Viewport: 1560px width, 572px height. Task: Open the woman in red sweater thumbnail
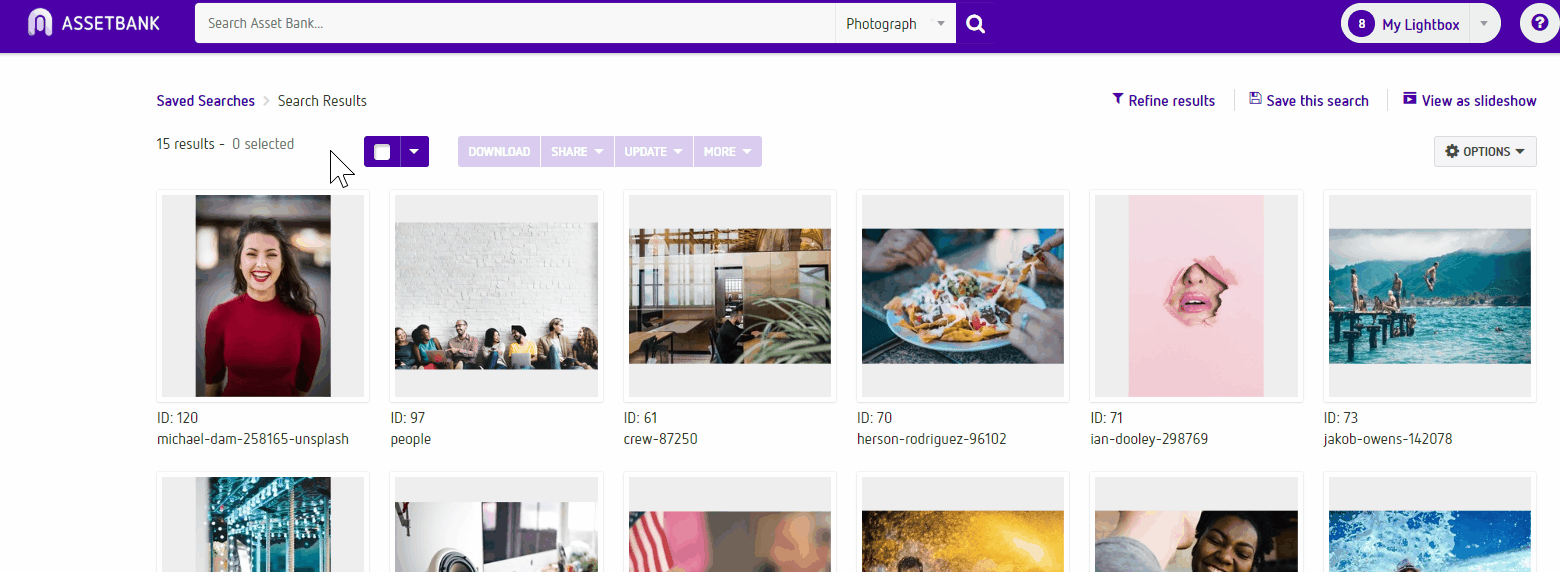263,296
